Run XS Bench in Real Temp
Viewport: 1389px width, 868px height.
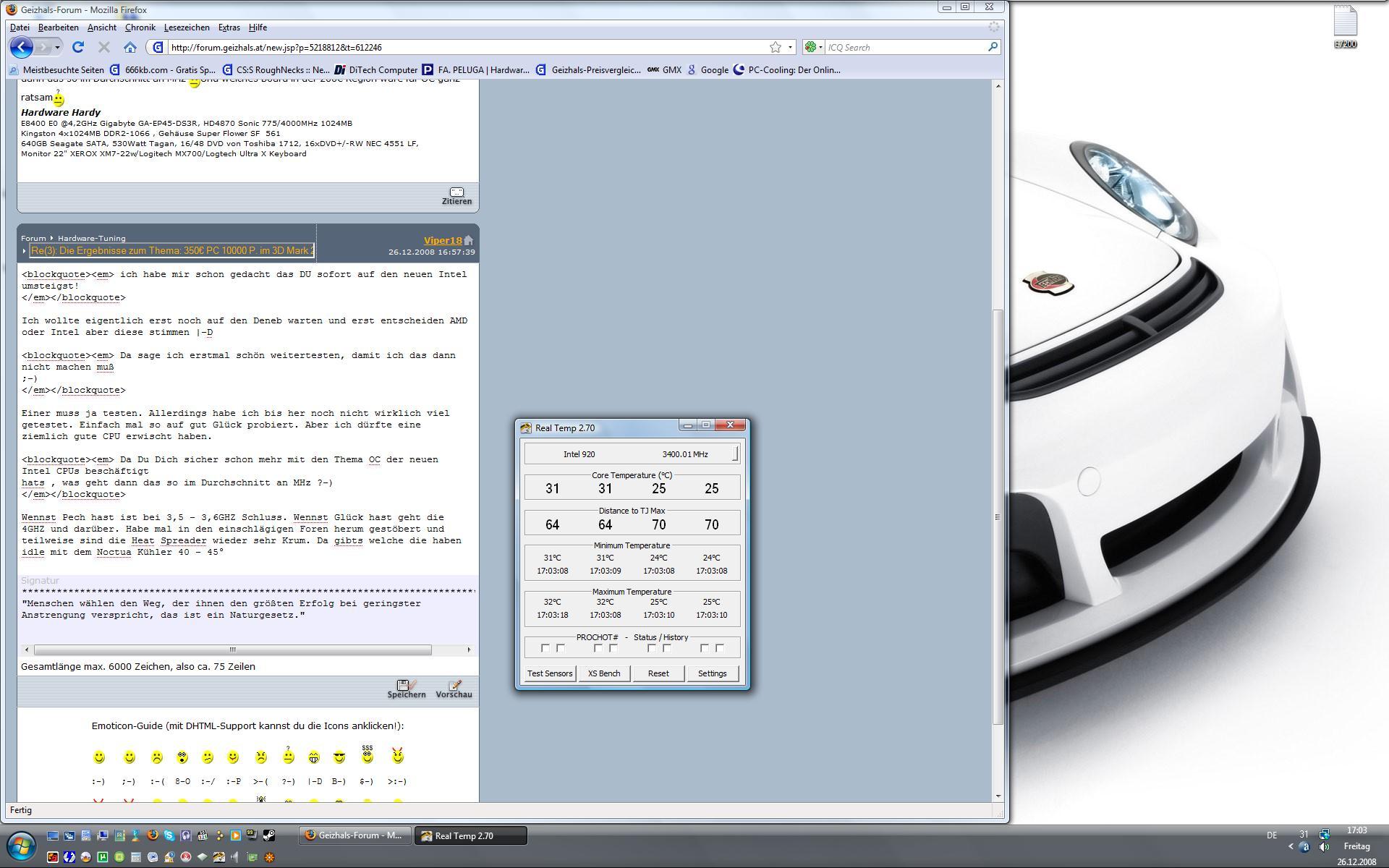604,673
